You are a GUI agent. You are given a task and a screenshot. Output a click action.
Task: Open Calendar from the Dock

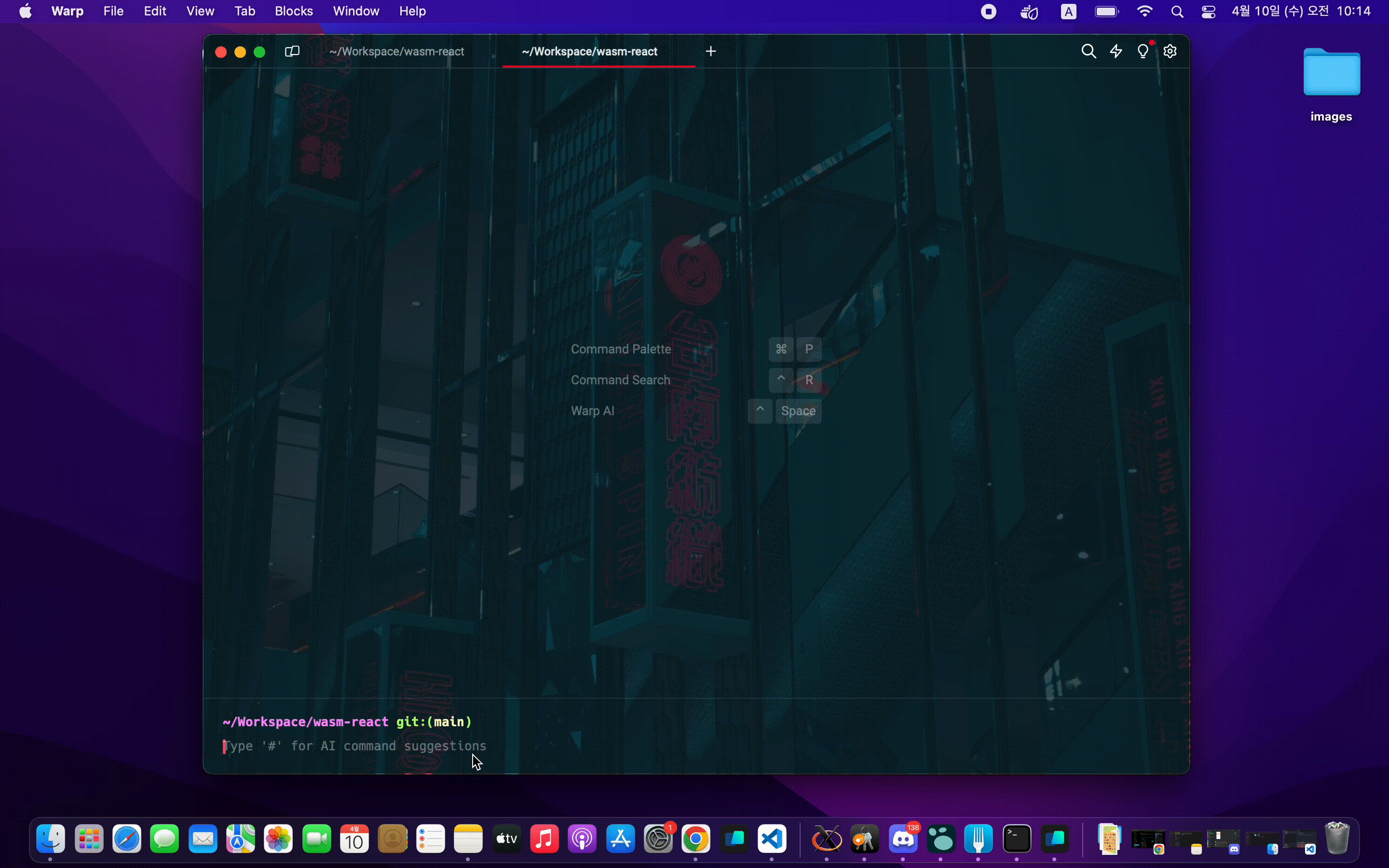[354, 839]
